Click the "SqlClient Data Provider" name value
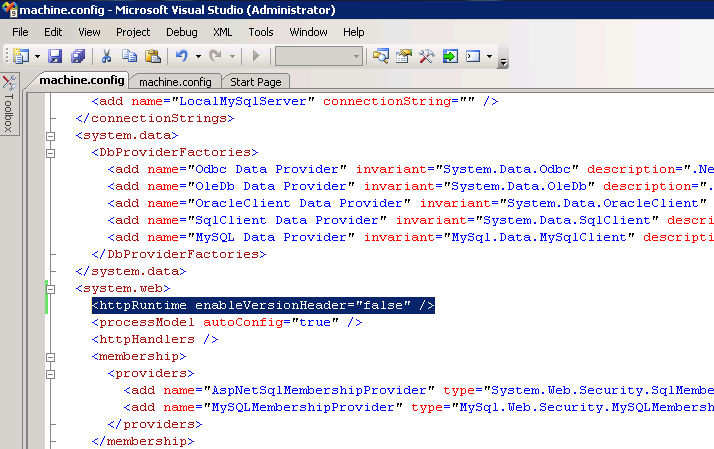Screen dimensions: 714x449 click(287, 220)
